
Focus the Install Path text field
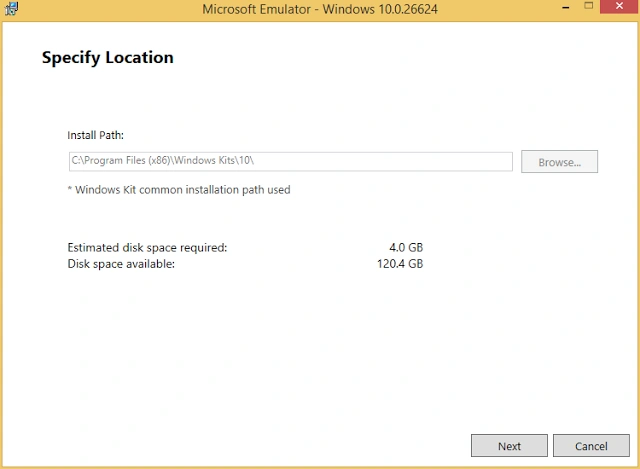coord(291,161)
